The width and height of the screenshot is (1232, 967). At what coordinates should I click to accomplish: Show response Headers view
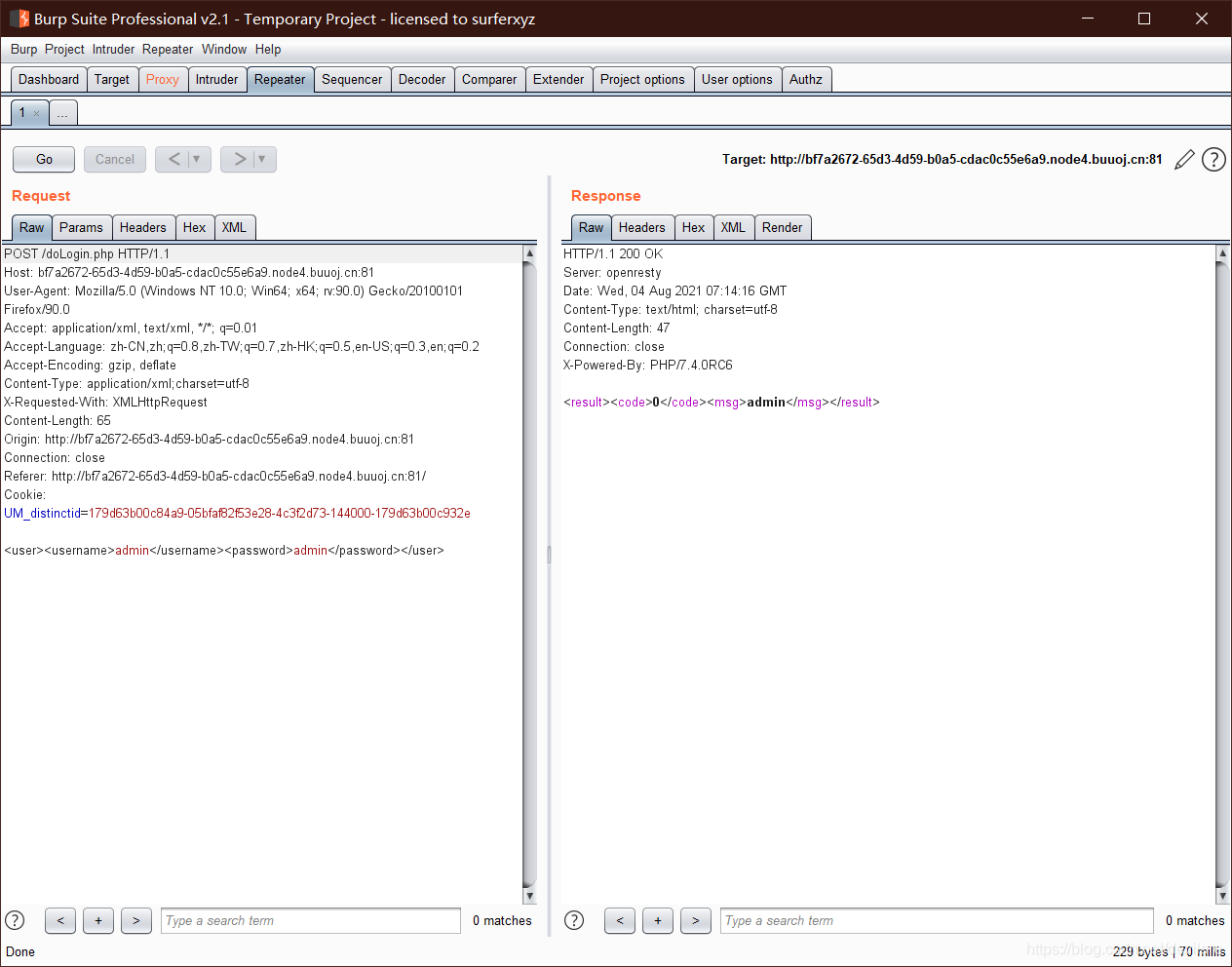click(x=642, y=227)
